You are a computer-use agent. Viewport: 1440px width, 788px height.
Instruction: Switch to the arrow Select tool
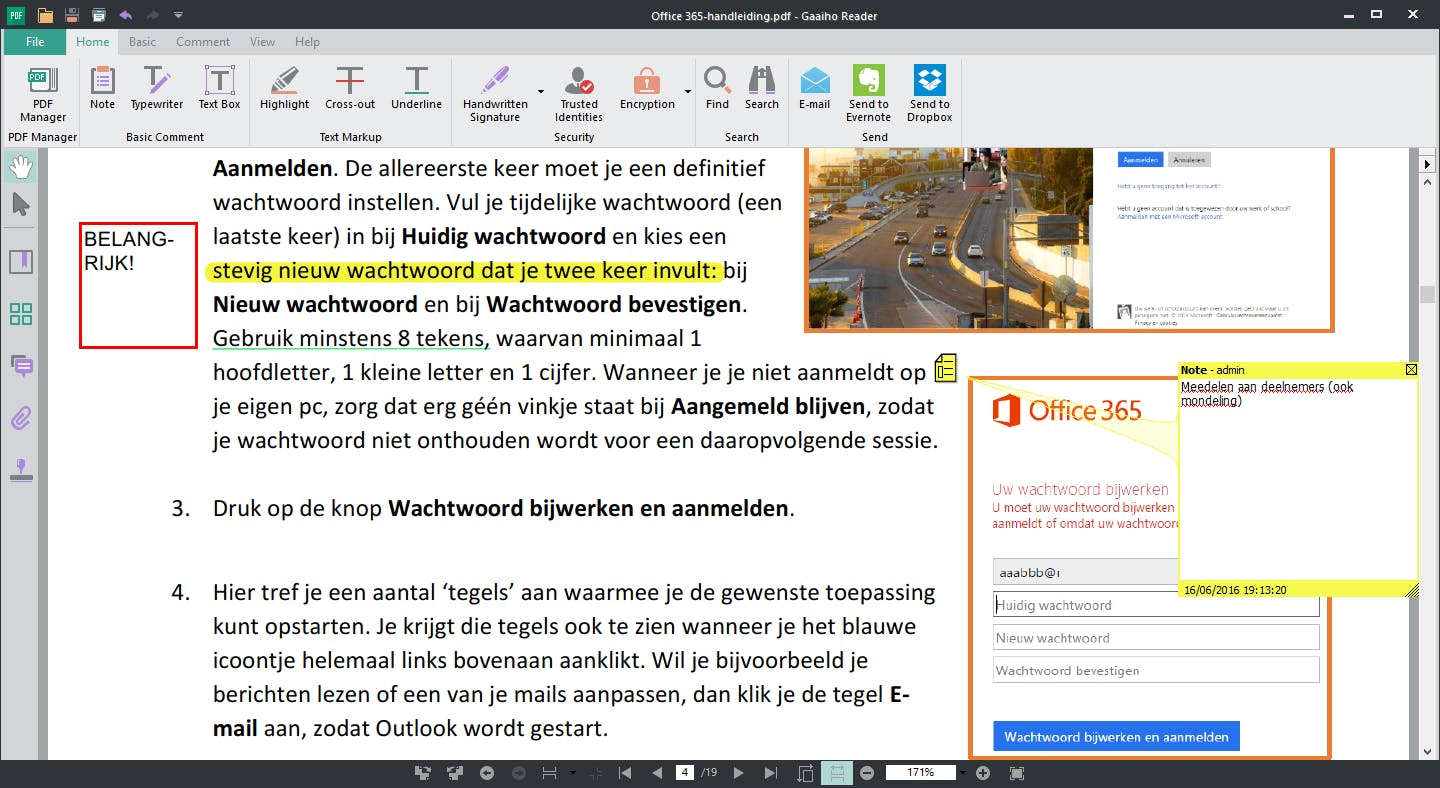coord(20,205)
